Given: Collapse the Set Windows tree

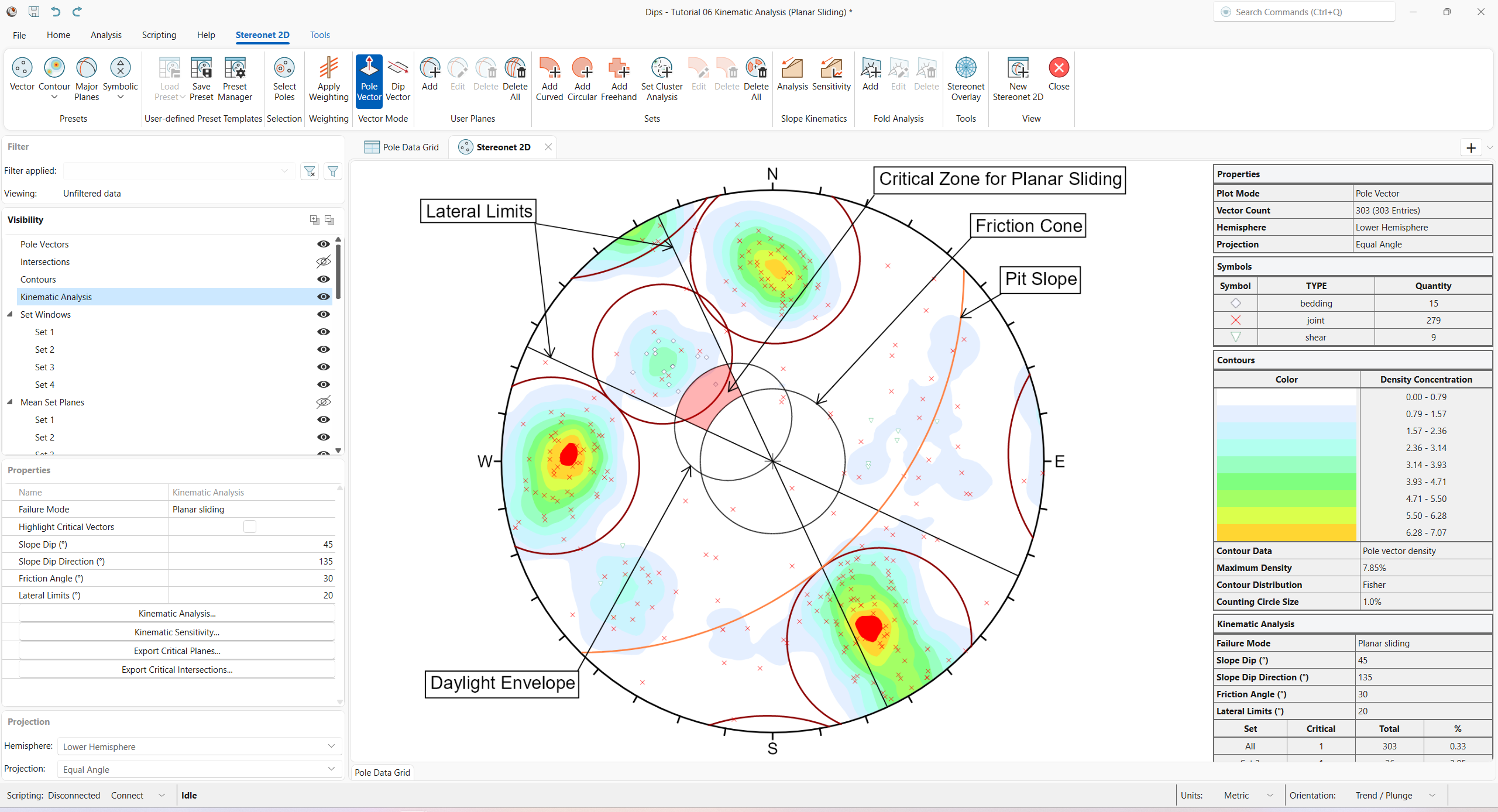Looking at the screenshot, I should coord(9,314).
